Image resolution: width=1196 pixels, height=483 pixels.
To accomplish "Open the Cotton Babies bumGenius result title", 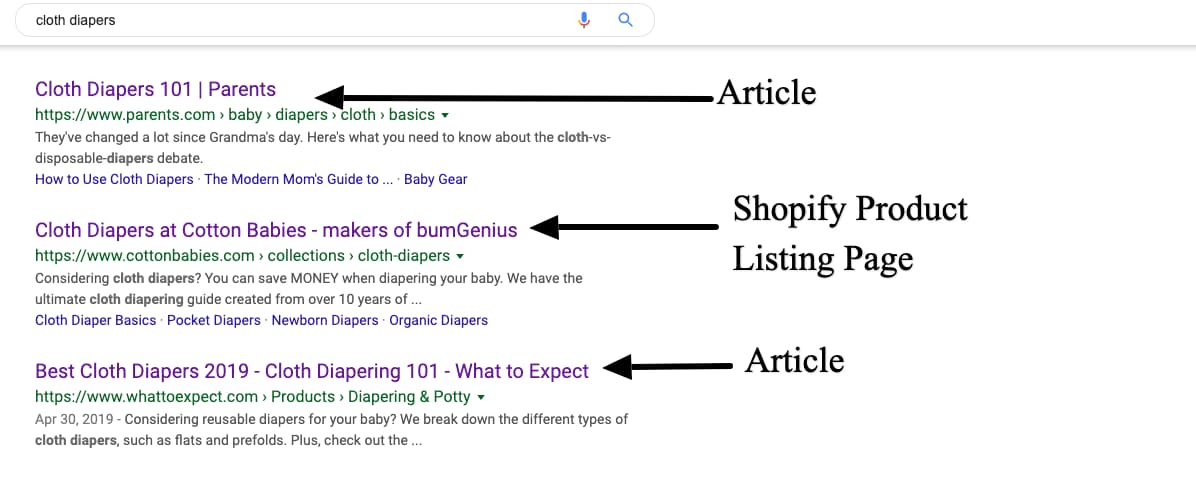I will click(276, 230).
